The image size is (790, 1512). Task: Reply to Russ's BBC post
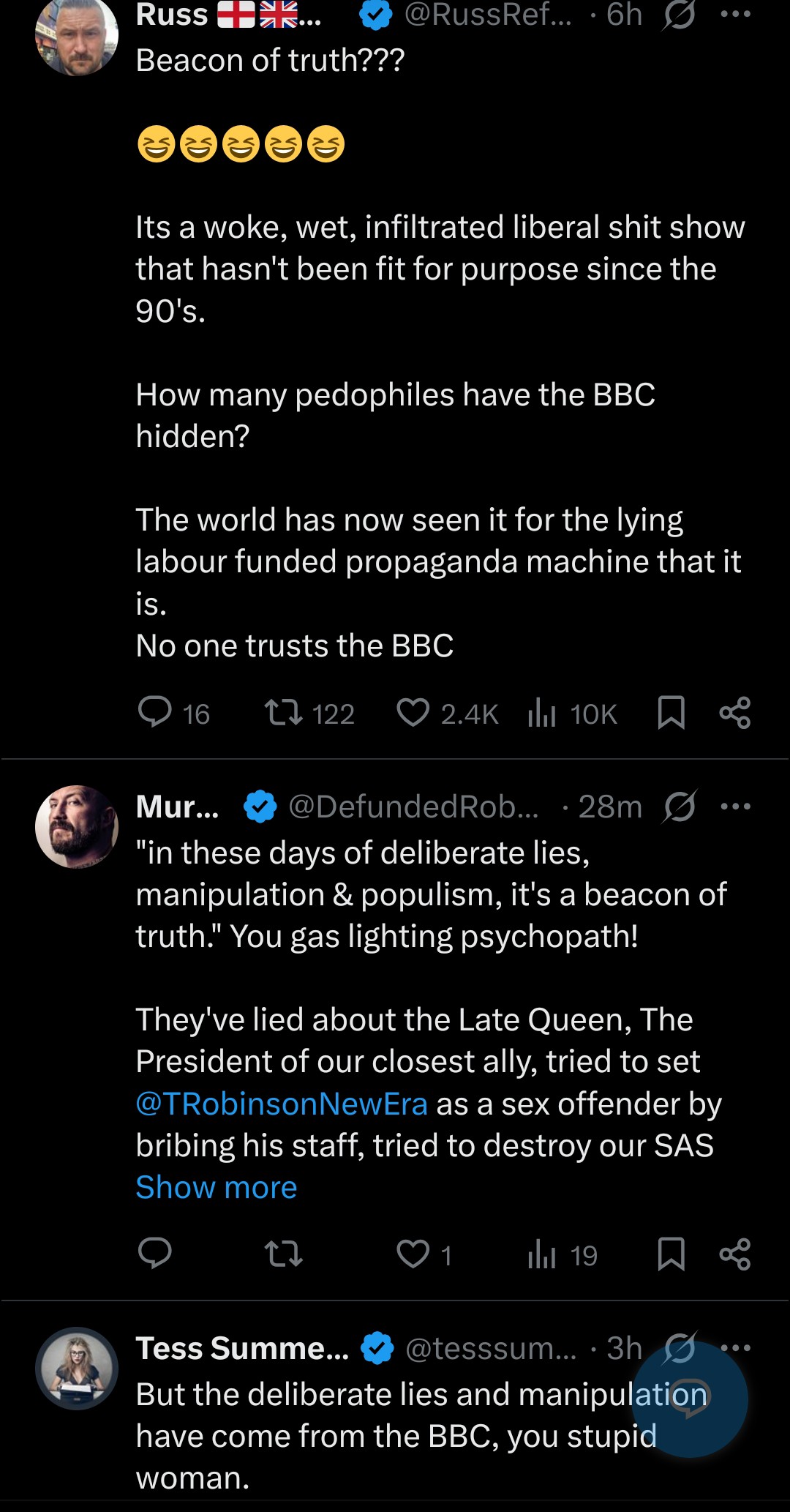(155, 713)
